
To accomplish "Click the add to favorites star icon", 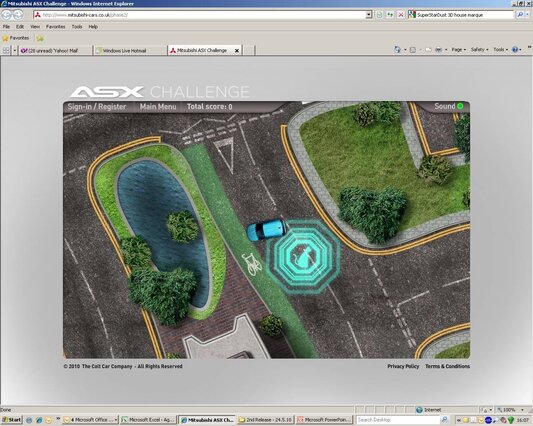I will tap(40, 38).
